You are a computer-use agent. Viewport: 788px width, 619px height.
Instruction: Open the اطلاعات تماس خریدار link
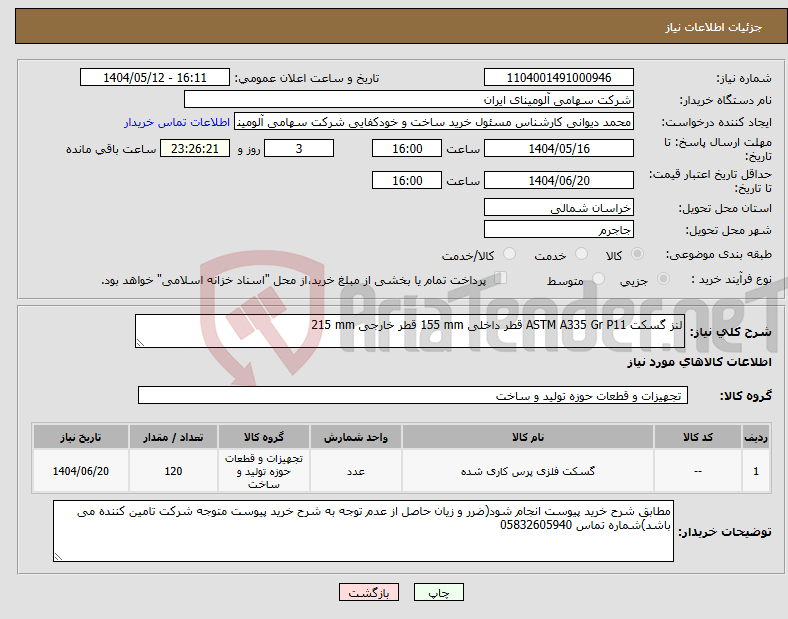pos(177,122)
